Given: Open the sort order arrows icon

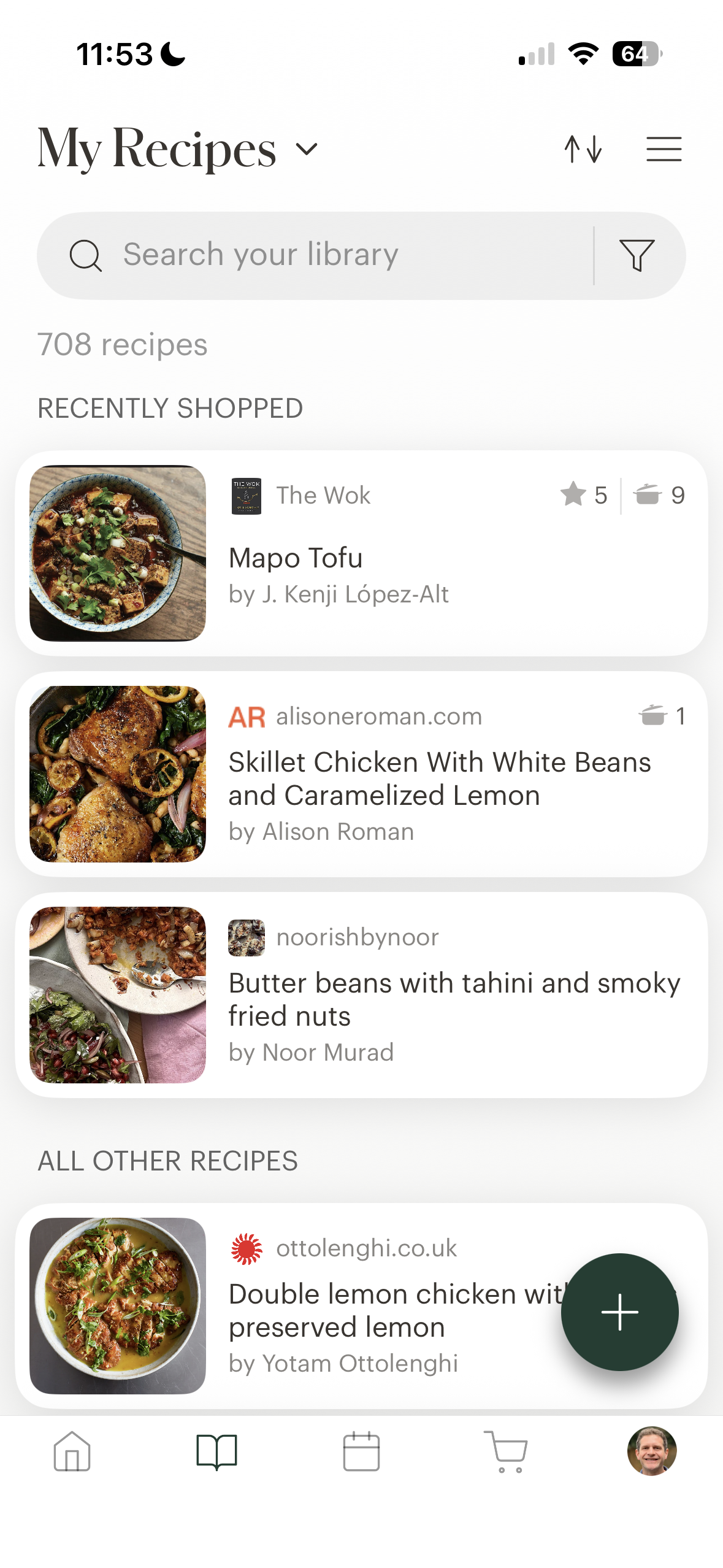Looking at the screenshot, I should 583,149.
